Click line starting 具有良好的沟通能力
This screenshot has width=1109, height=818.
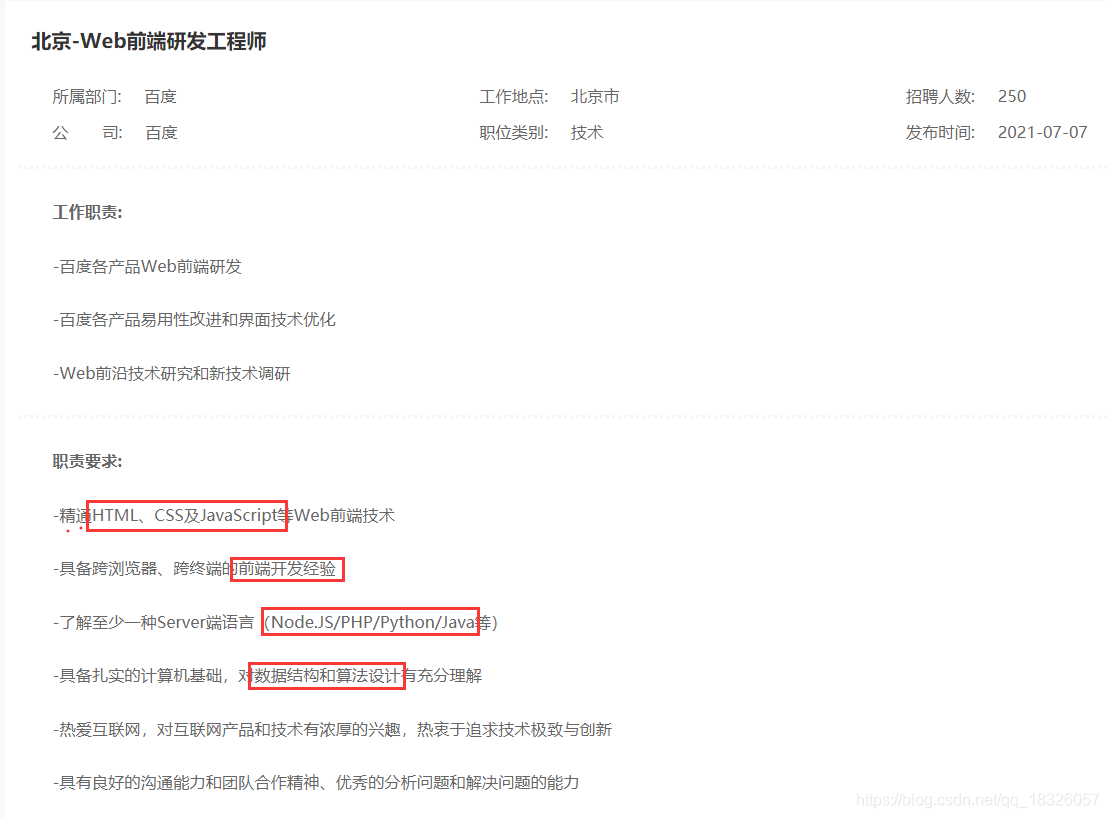tap(316, 783)
